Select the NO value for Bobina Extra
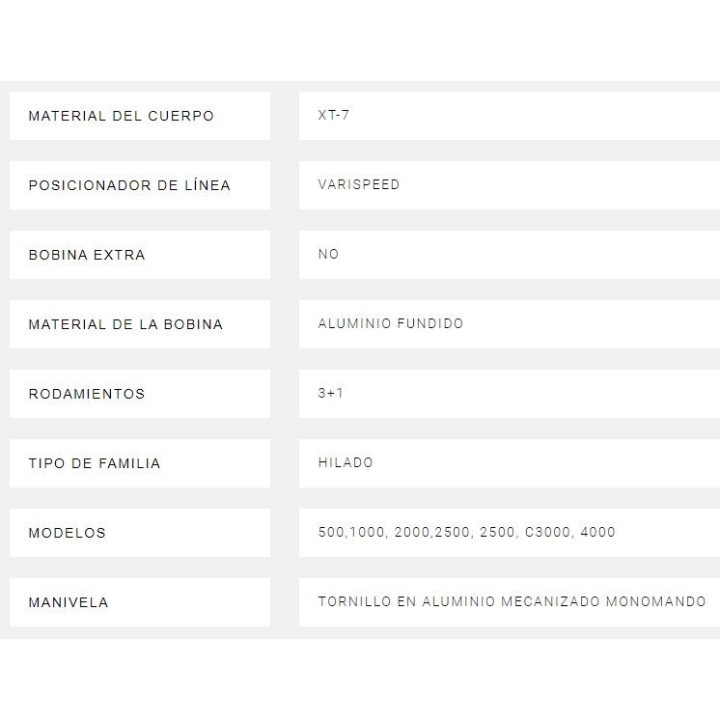Screen dimensions: 720x720 tap(328, 254)
